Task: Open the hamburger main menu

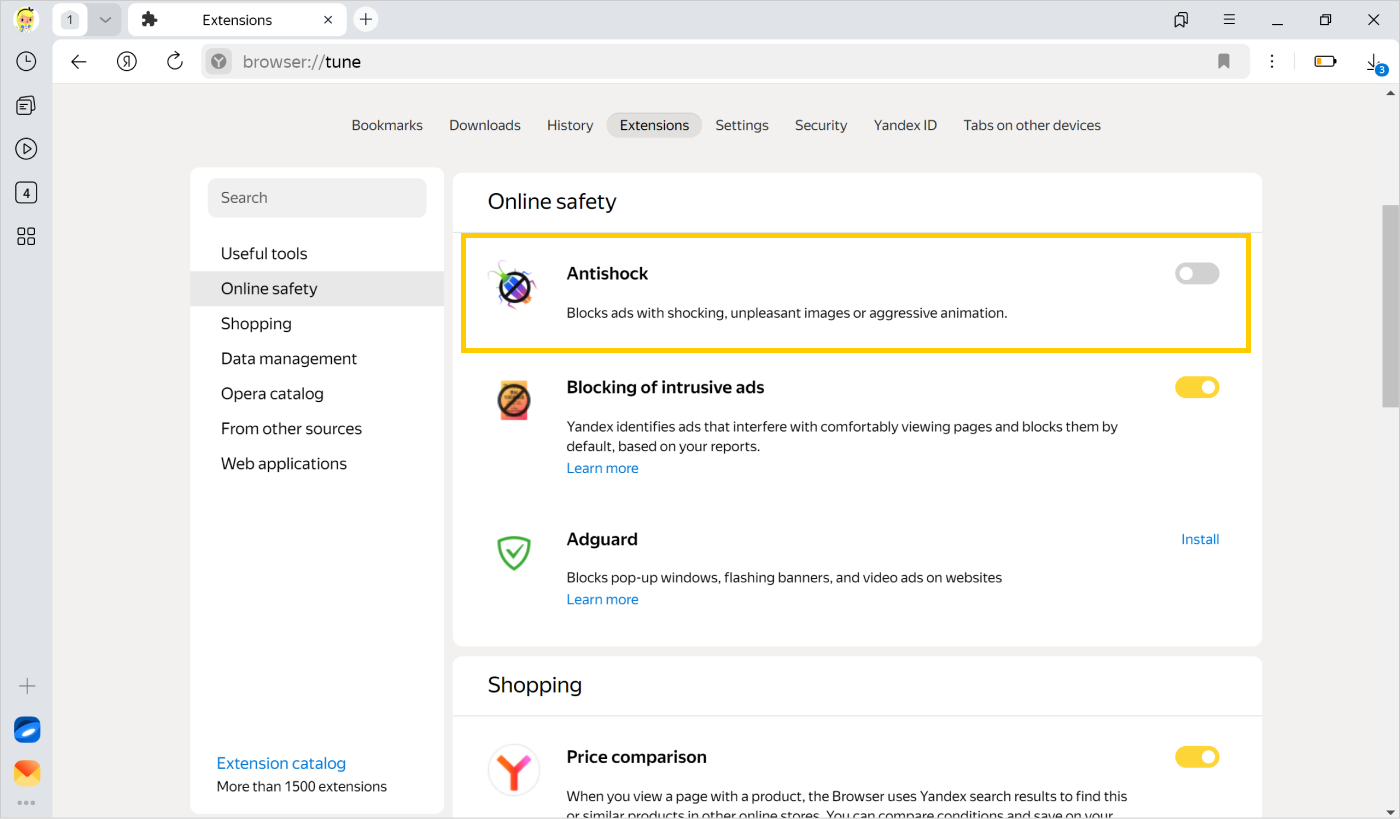Action: point(1229,20)
